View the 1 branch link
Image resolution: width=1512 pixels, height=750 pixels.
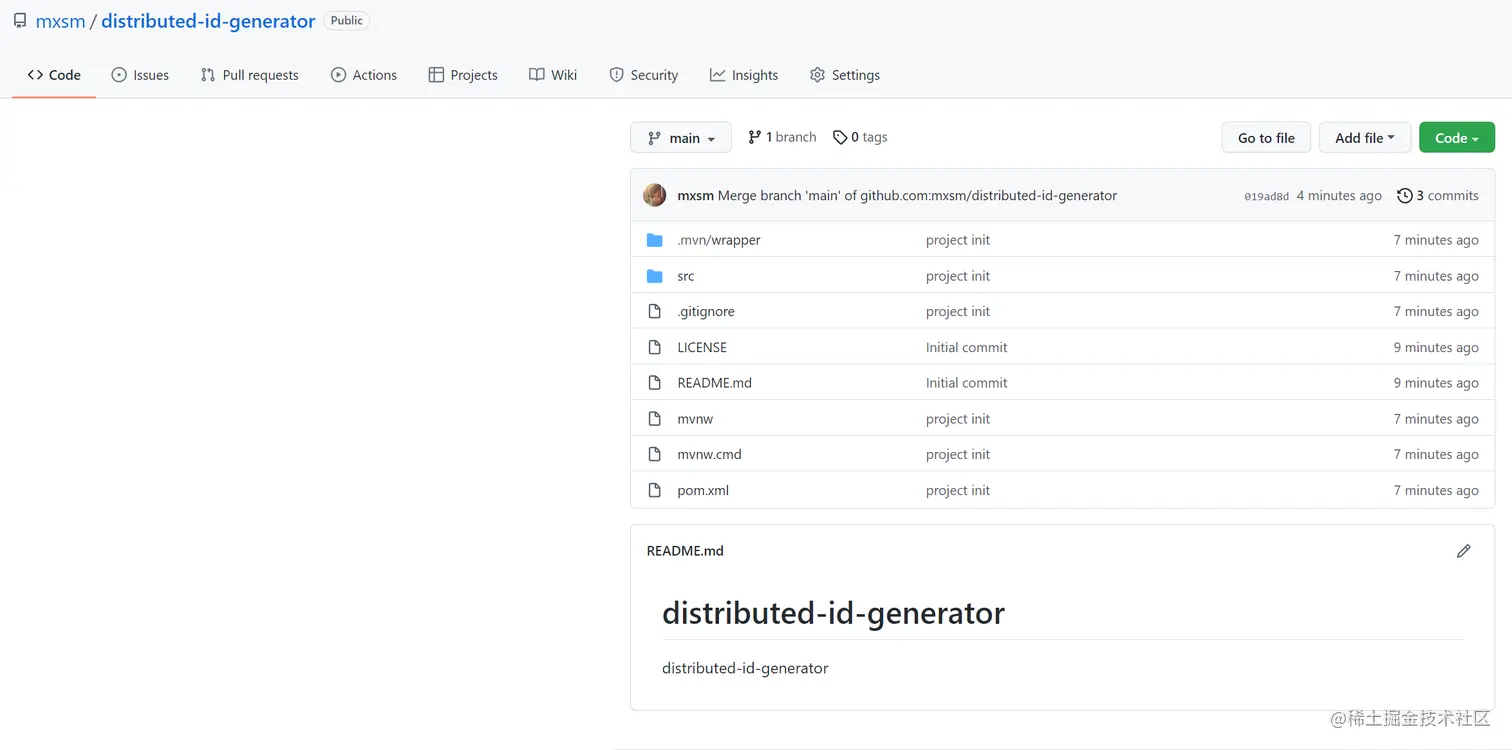click(782, 137)
